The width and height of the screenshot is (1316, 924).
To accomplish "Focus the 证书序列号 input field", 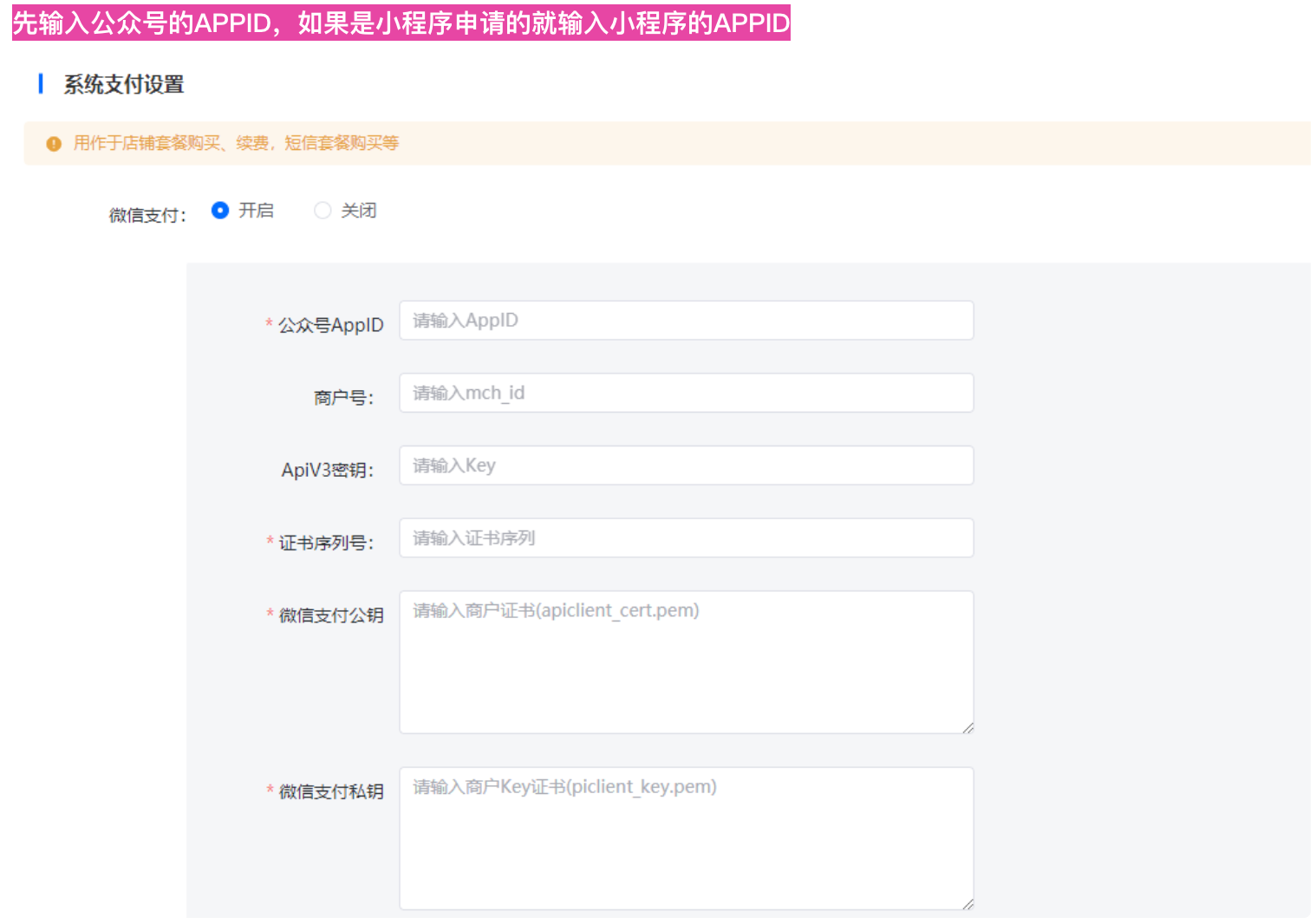I will point(686,538).
